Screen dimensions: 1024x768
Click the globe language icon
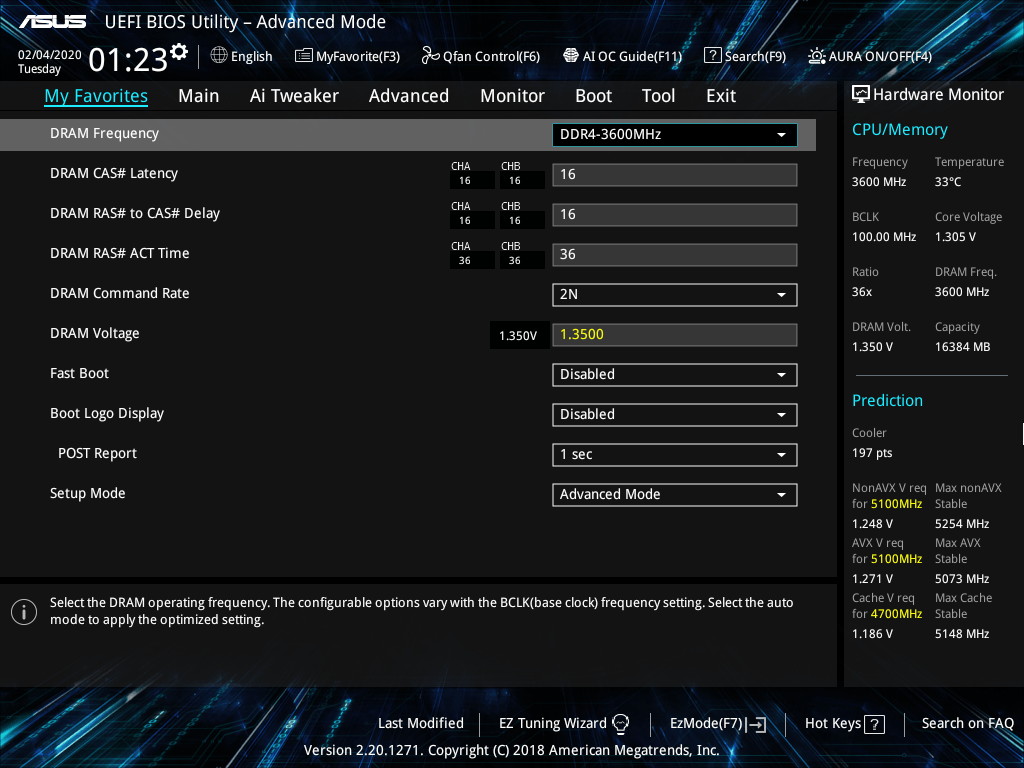(219, 56)
